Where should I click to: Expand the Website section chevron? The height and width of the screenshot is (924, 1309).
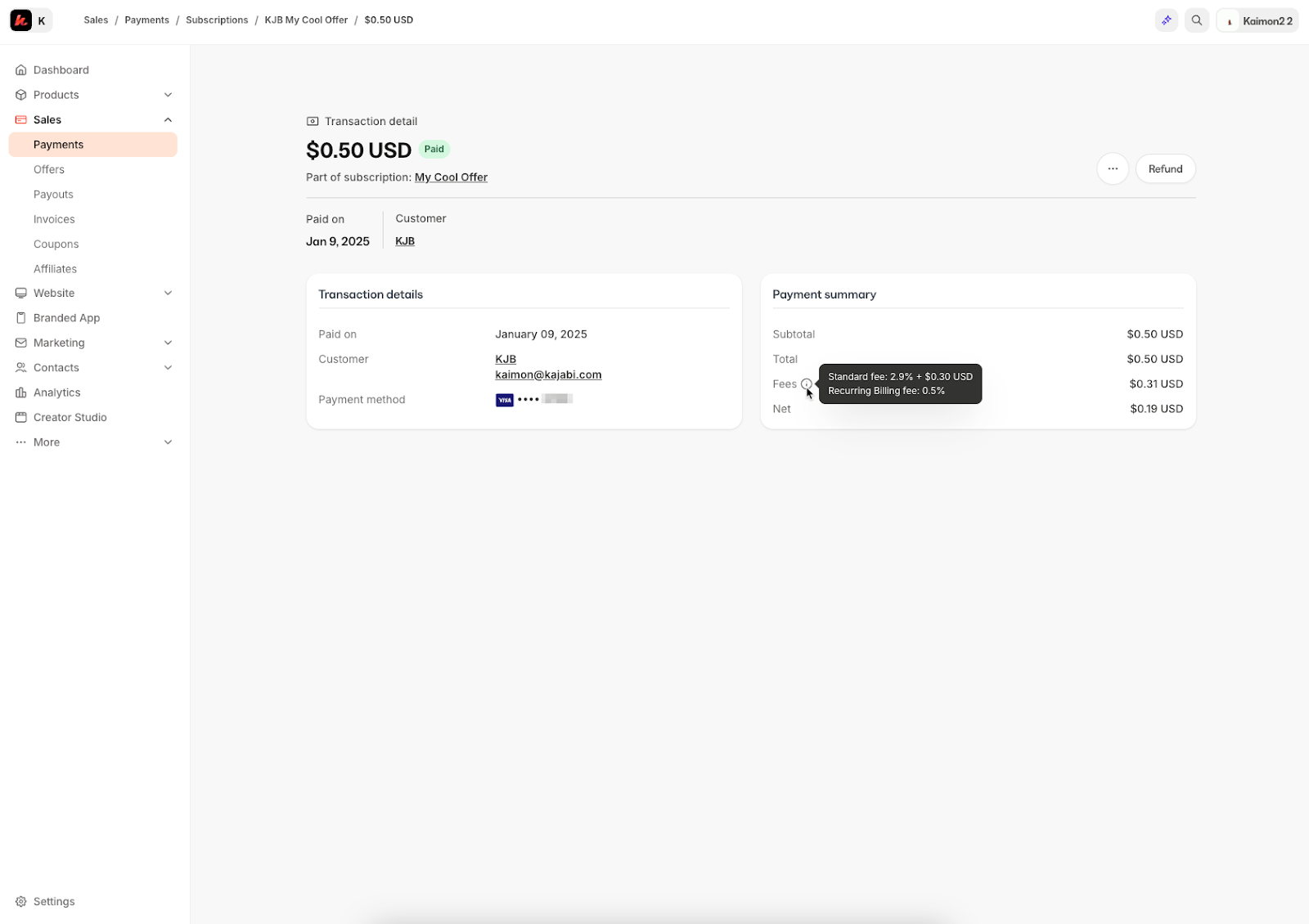click(x=168, y=293)
